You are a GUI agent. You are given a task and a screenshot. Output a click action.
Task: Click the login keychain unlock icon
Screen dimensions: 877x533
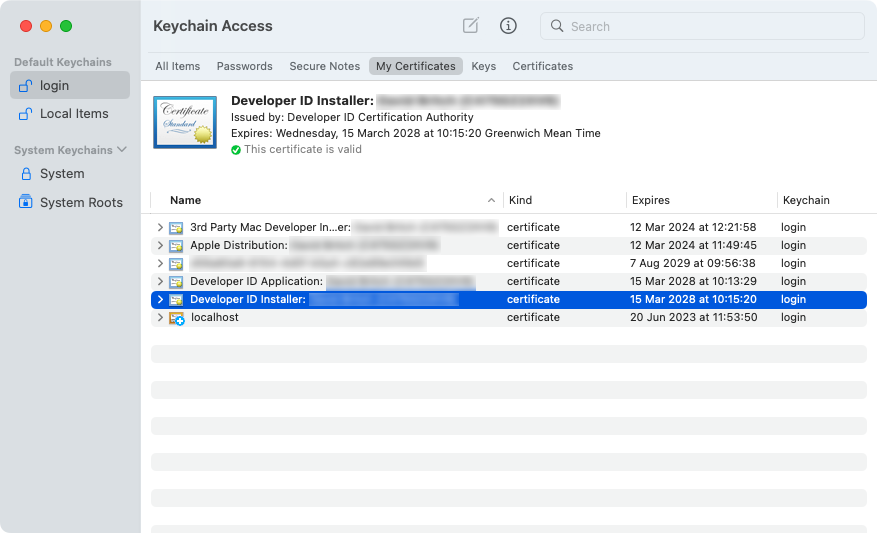(x=25, y=86)
